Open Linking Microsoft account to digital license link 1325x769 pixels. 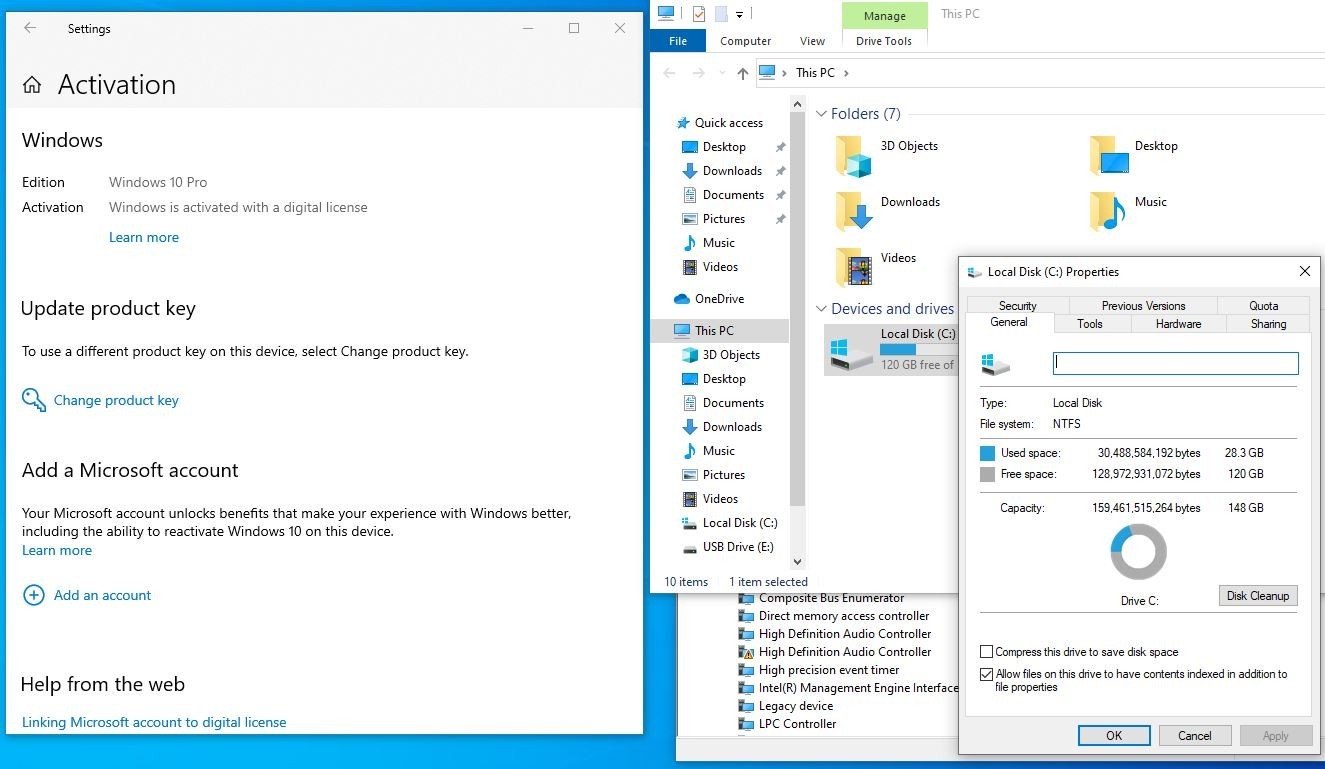pyautogui.click(x=154, y=722)
